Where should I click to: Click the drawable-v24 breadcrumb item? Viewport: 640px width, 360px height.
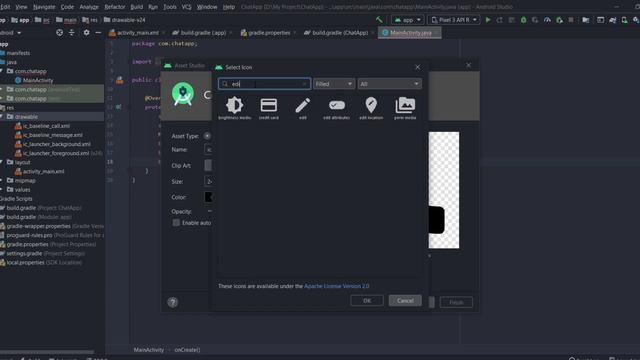tap(124, 20)
